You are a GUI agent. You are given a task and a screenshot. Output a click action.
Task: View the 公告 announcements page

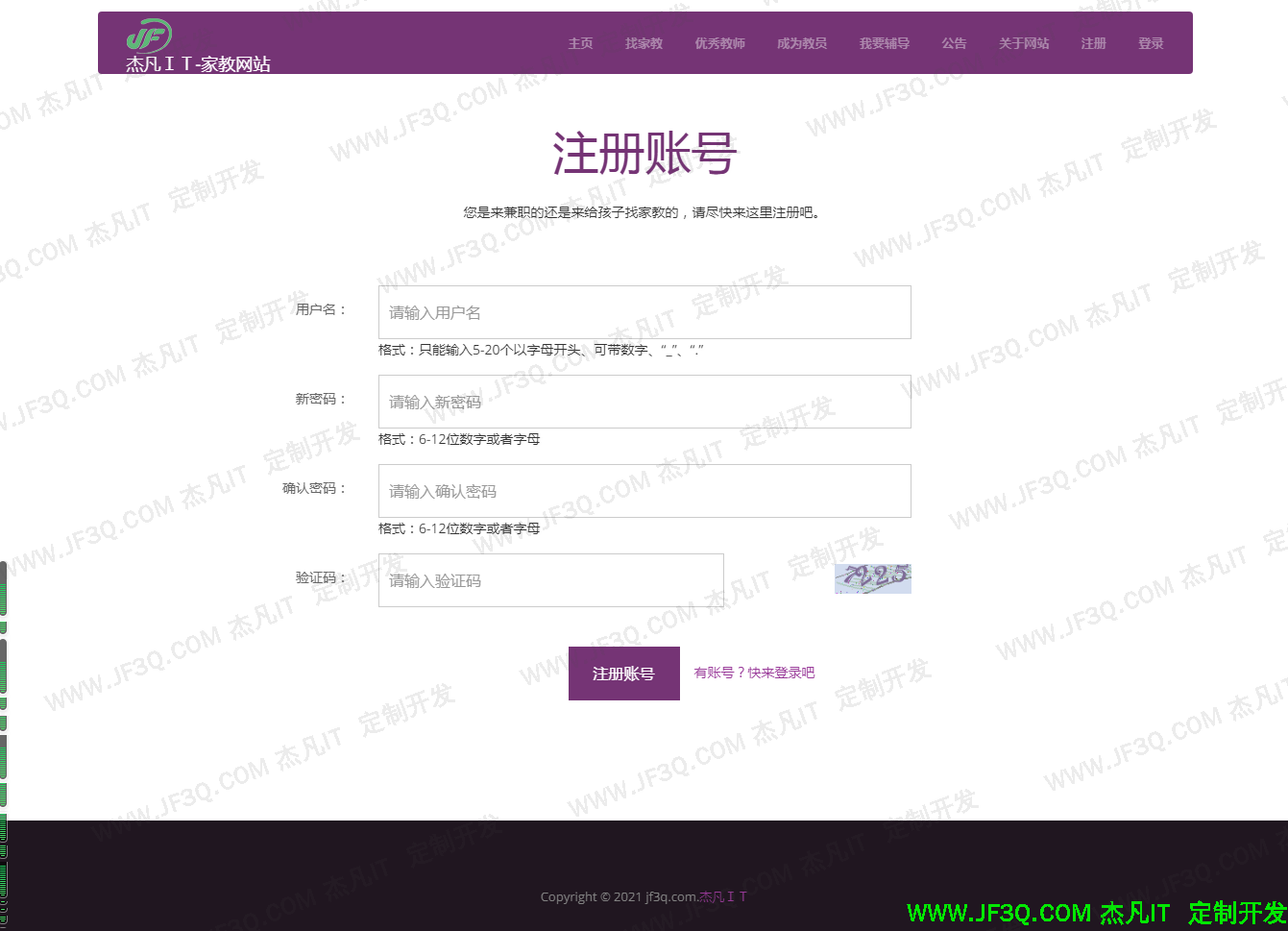point(953,43)
